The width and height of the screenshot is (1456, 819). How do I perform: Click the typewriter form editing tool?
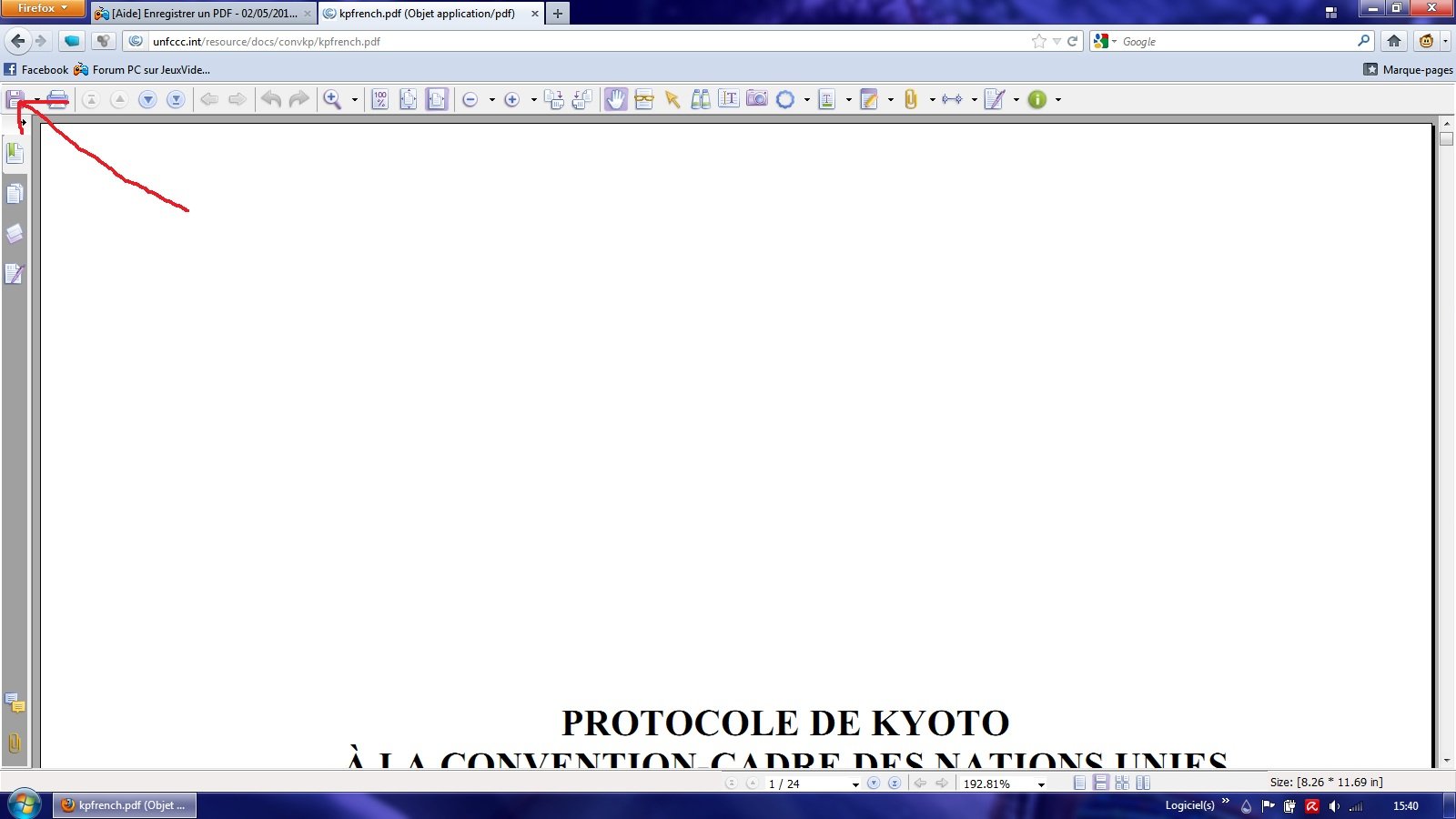(995, 99)
